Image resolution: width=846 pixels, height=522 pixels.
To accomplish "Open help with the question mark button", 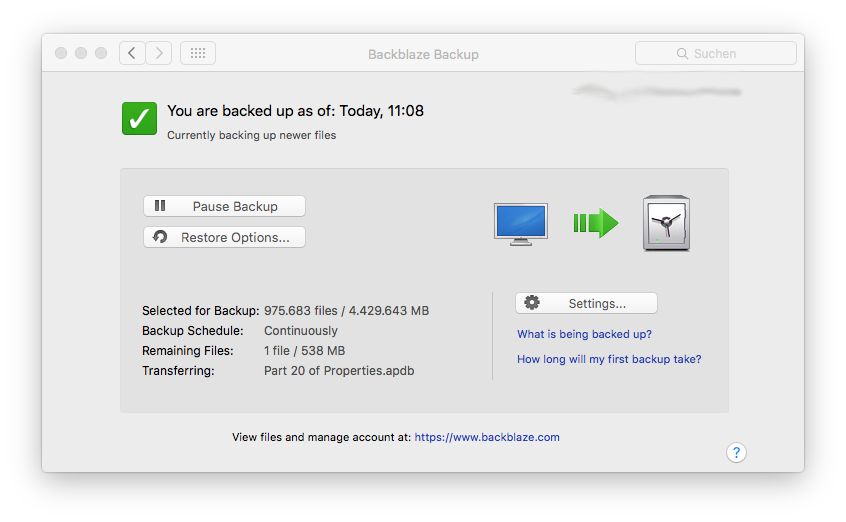I will (x=736, y=452).
